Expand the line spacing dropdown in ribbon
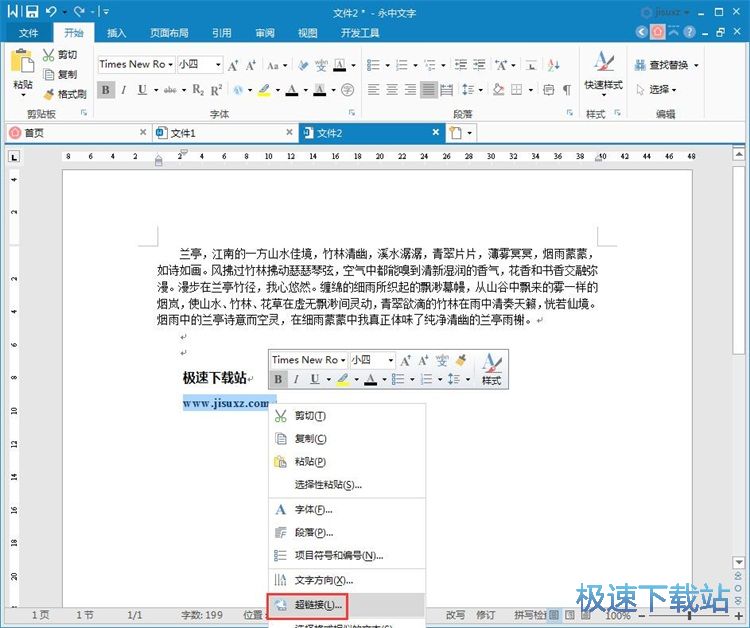 tap(481, 89)
